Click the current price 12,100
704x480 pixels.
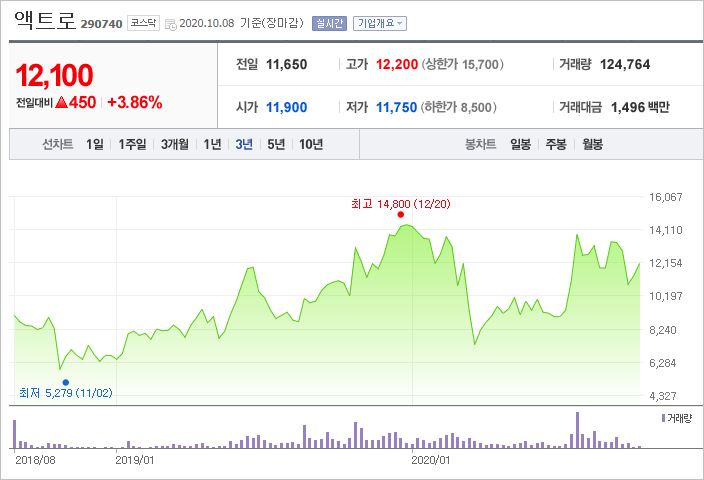point(54,75)
